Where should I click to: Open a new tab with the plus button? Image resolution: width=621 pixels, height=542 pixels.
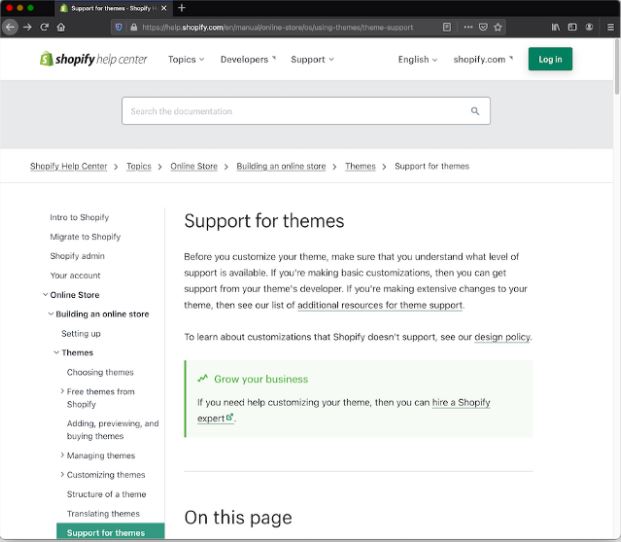[x=182, y=8]
